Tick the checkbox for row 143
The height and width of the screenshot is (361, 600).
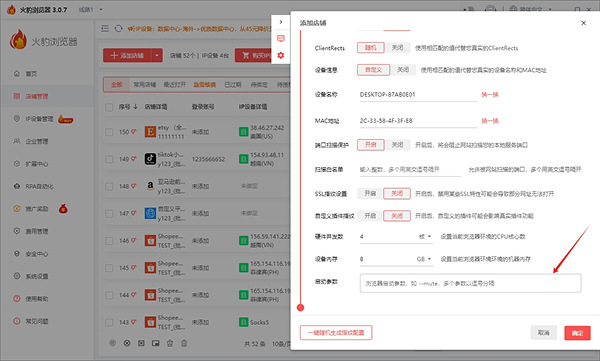(109, 322)
